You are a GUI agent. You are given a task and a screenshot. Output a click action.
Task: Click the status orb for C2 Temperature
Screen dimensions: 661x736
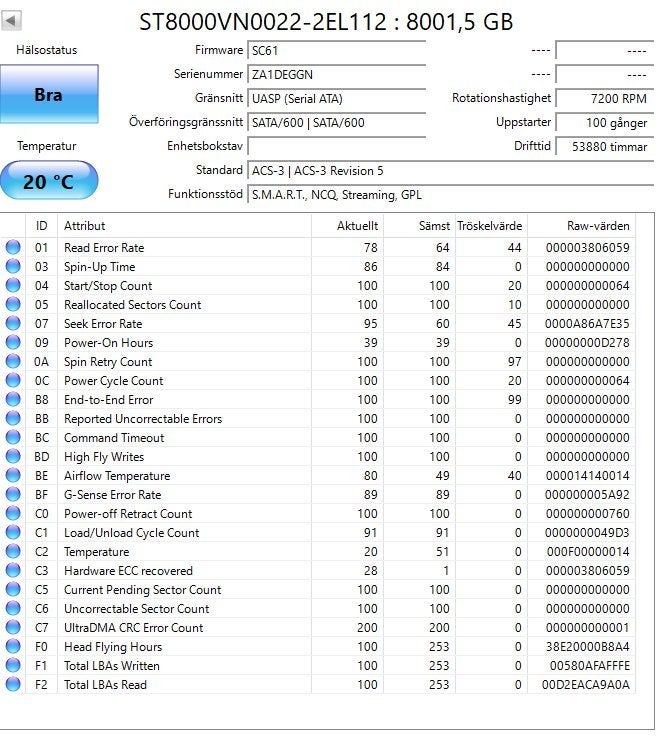(13, 551)
